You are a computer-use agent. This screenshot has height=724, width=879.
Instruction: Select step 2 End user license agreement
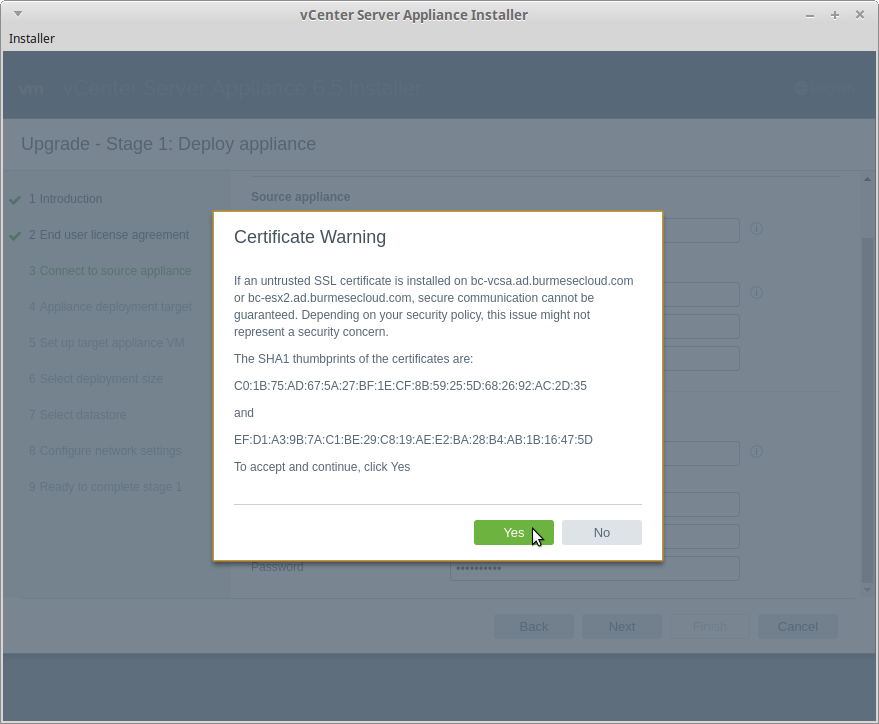click(109, 235)
